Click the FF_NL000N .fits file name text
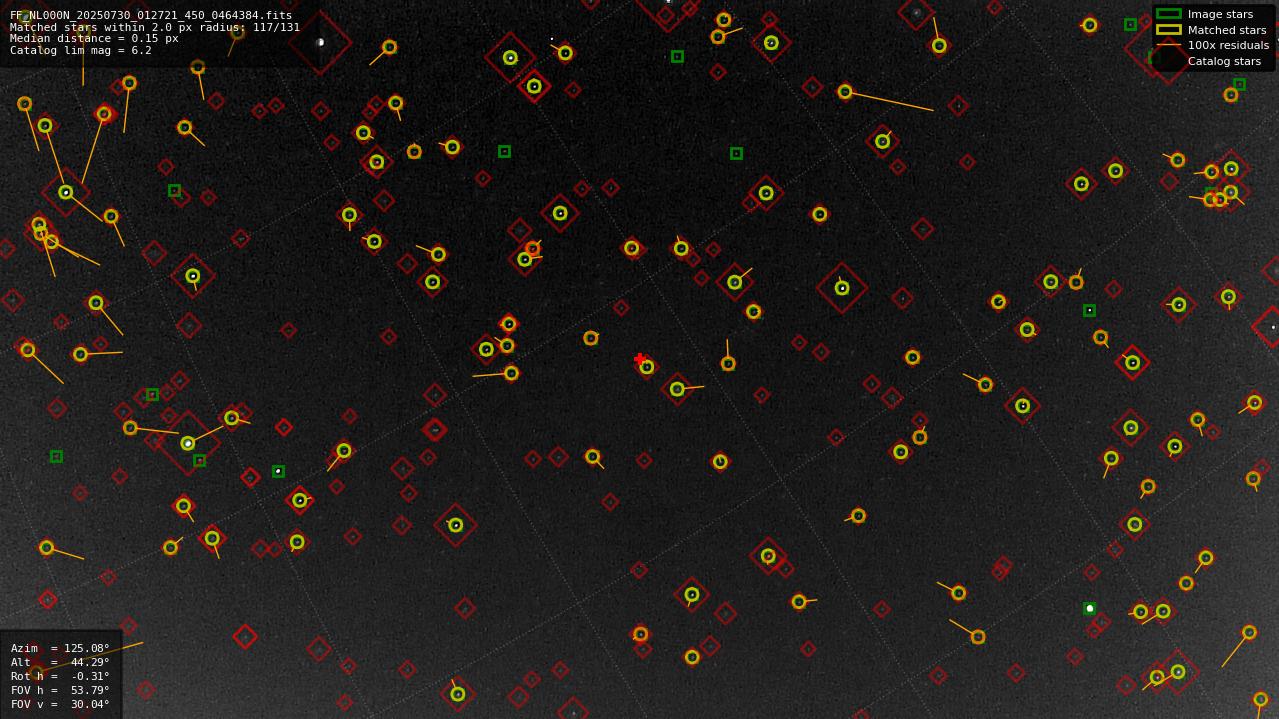 [151, 15]
